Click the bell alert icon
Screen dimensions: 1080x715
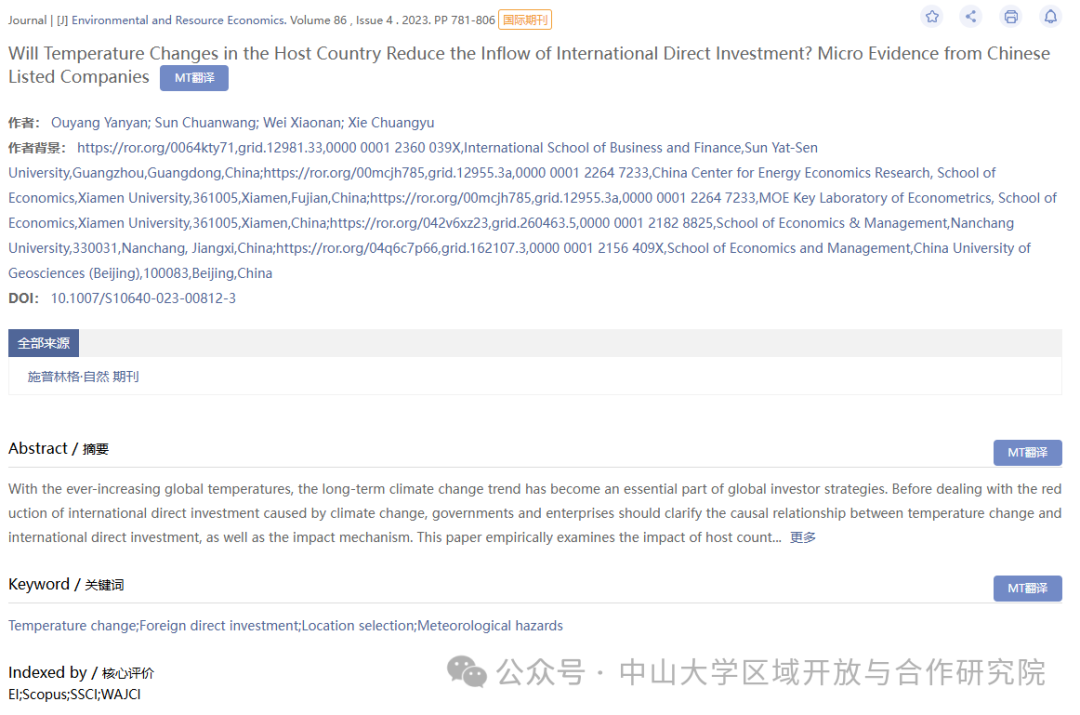coord(1050,17)
